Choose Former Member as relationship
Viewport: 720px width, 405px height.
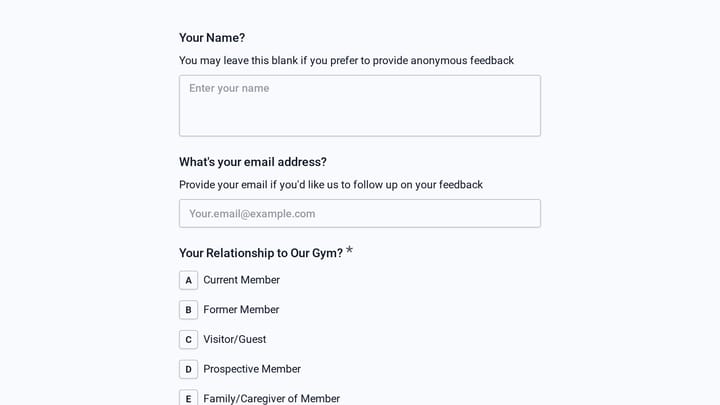pyautogui.click(x=241, y=310)
